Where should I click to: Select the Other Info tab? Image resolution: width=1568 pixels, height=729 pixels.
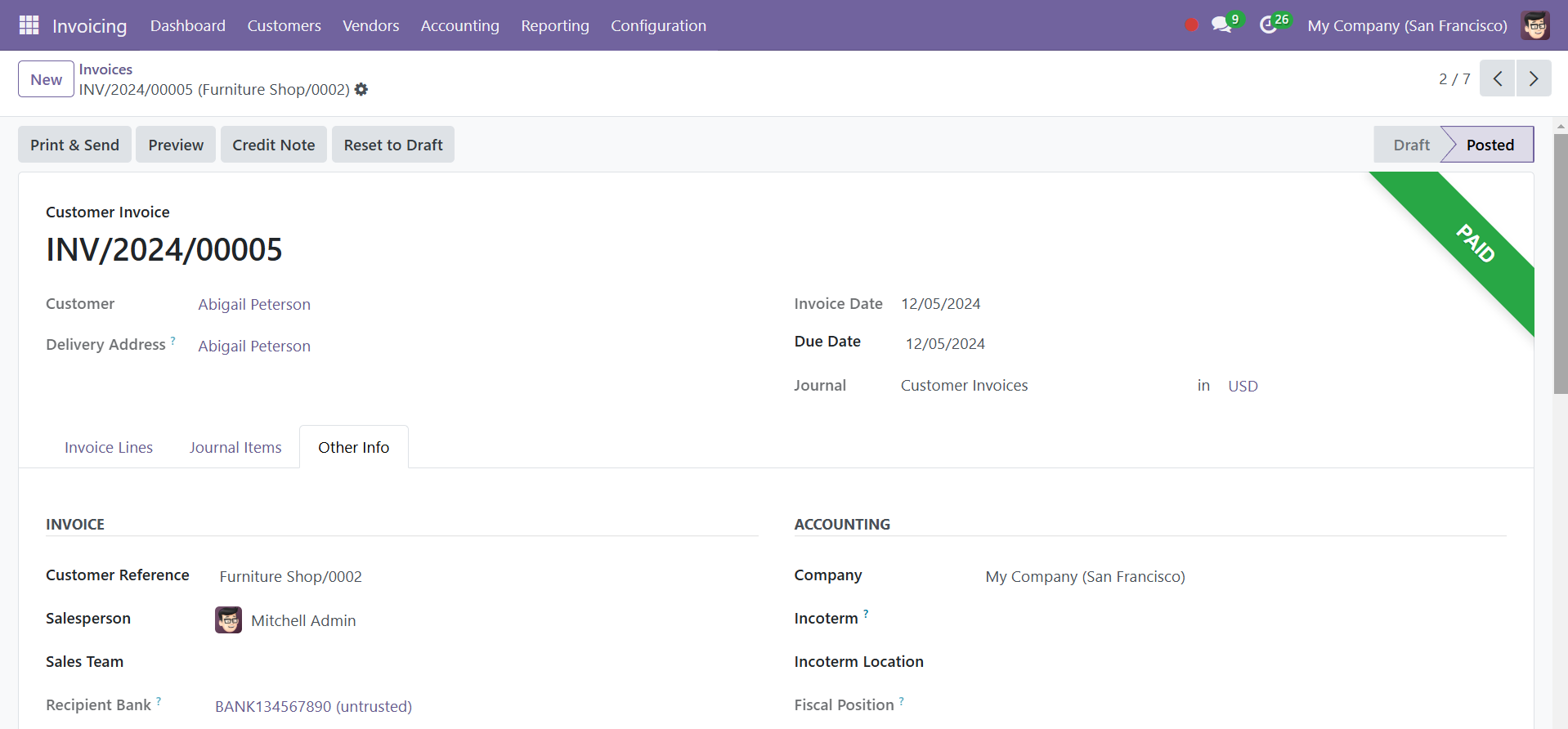pyautogui.click(x=354, y=447)
